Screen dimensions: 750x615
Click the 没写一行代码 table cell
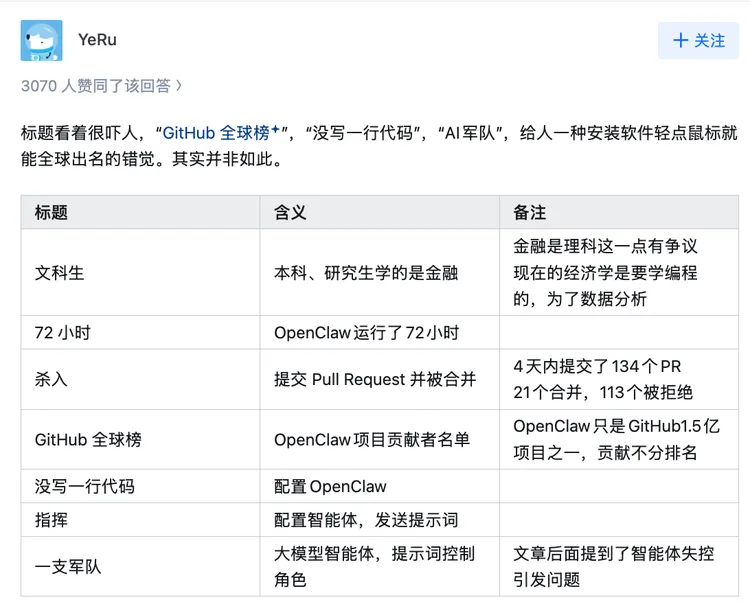pos(84,486)
